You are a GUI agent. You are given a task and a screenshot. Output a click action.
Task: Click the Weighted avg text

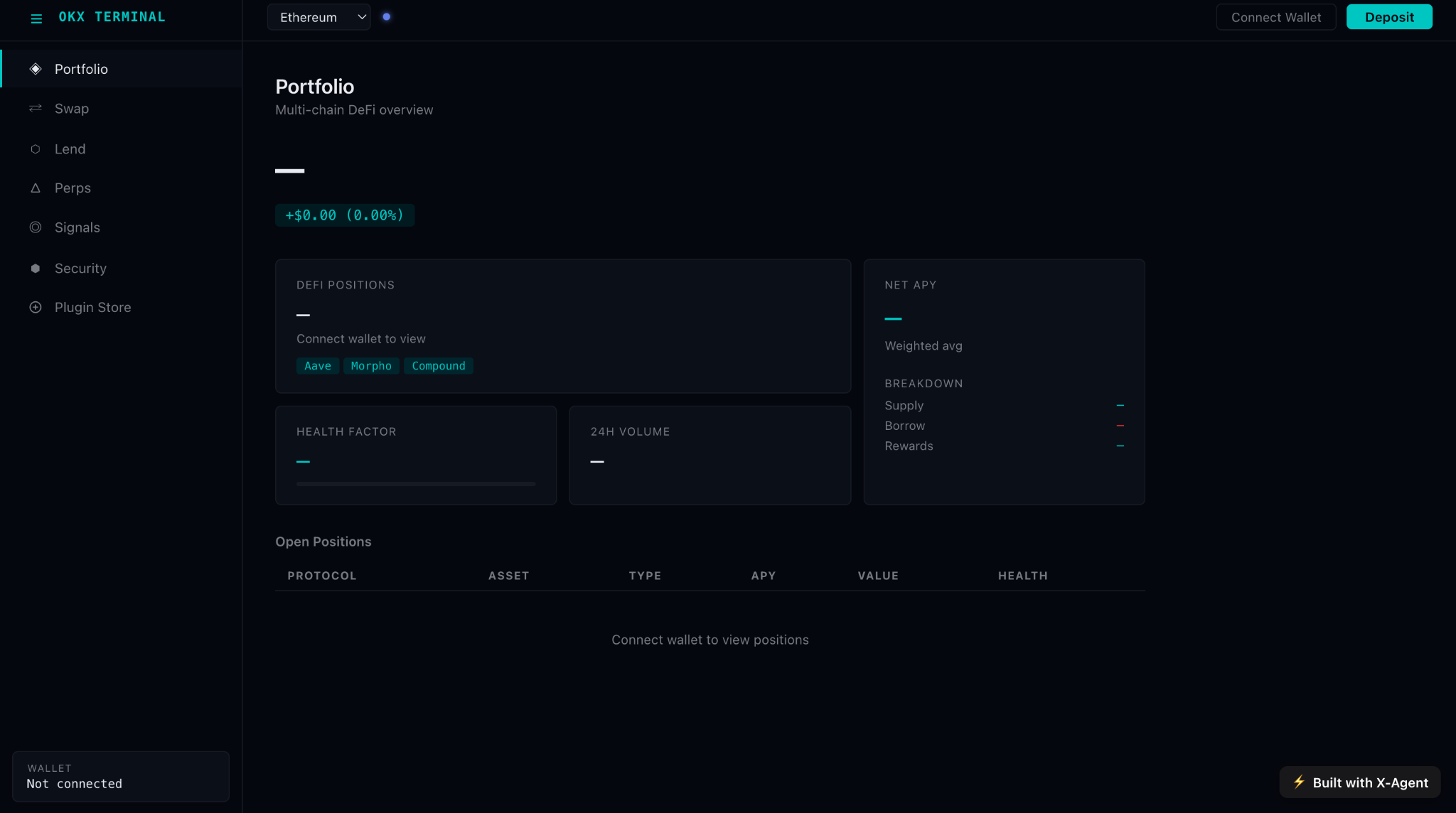[x=924, y=346]
